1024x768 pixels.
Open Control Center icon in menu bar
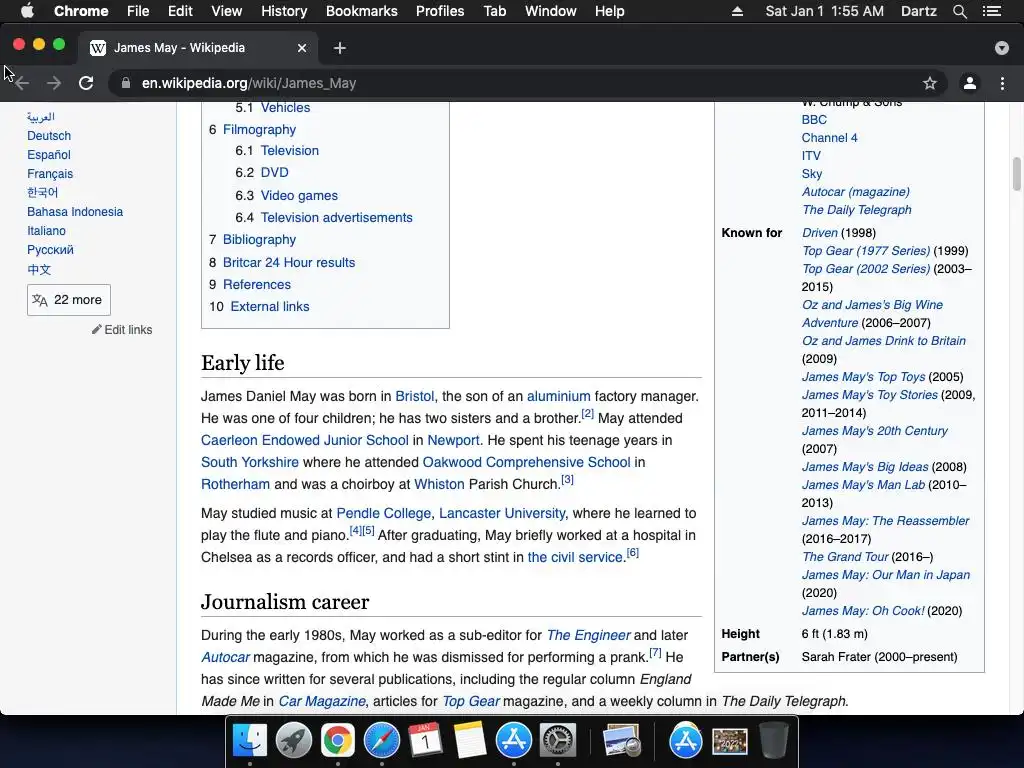pyautogui.click(x=992, y=11)
